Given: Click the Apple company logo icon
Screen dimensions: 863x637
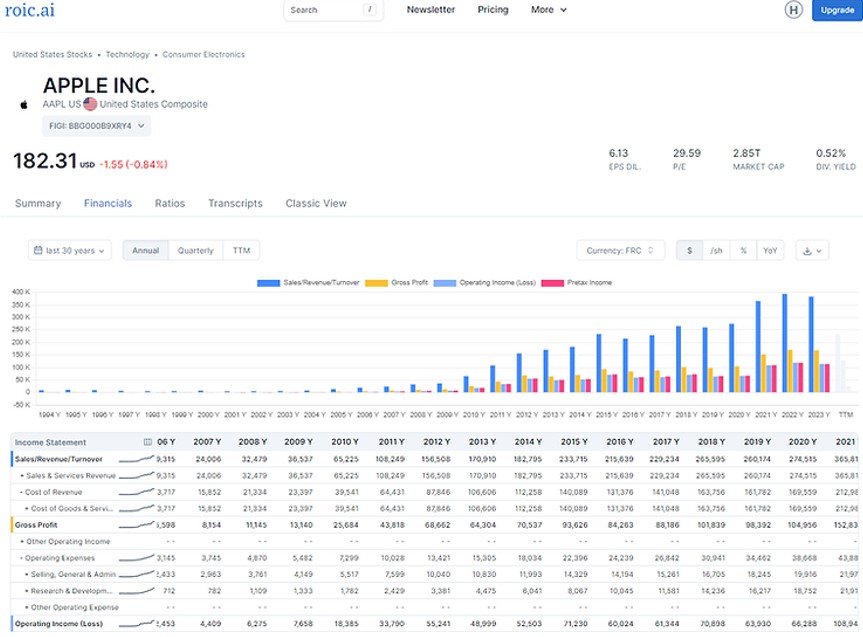Looking at the screenshot, I should (24, 105).
